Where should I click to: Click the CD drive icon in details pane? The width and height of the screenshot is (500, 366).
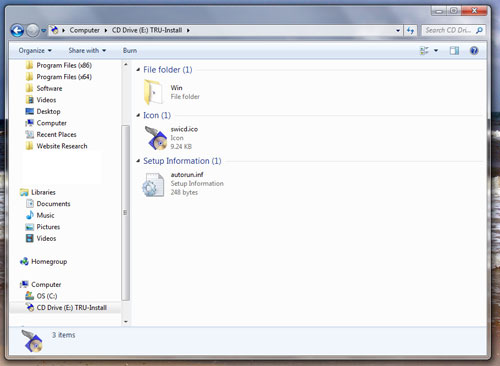pyautogui.click(x=32, y=341)
